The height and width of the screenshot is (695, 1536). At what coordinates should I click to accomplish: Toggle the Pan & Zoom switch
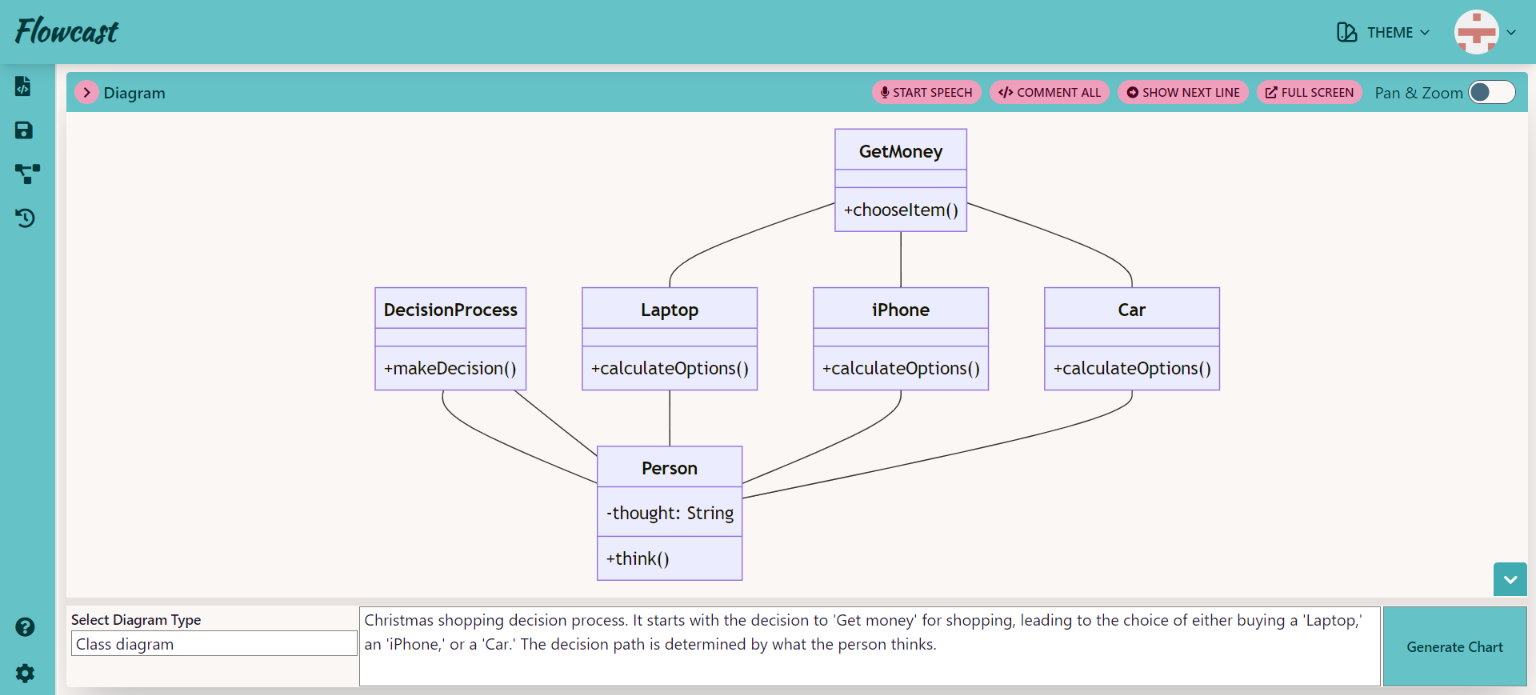(1491, 92)
